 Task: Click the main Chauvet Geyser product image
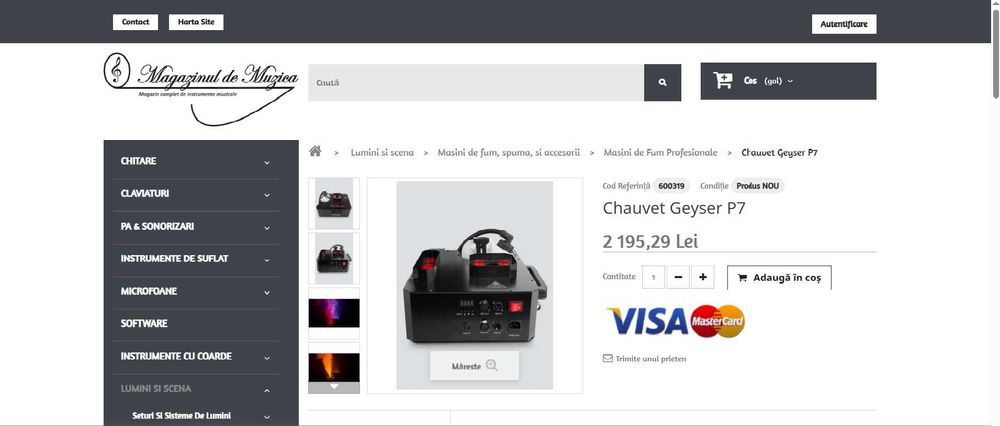474,285
